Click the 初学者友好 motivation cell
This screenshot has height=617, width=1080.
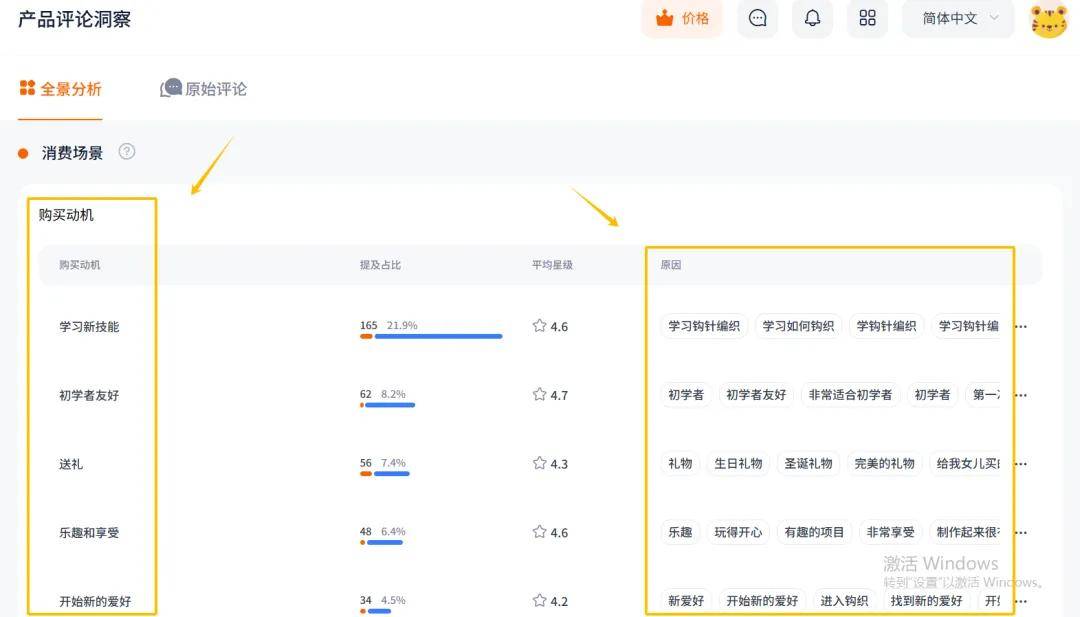point(90,395)
